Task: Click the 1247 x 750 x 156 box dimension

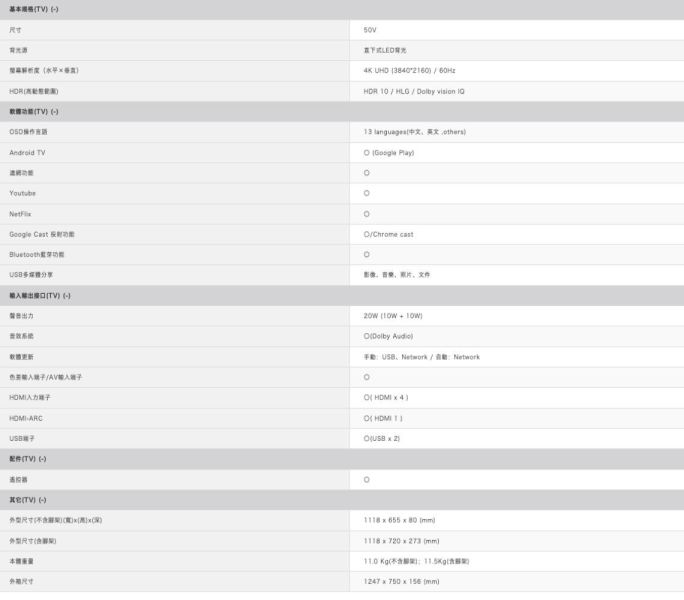Action: (x=401, y=582)
